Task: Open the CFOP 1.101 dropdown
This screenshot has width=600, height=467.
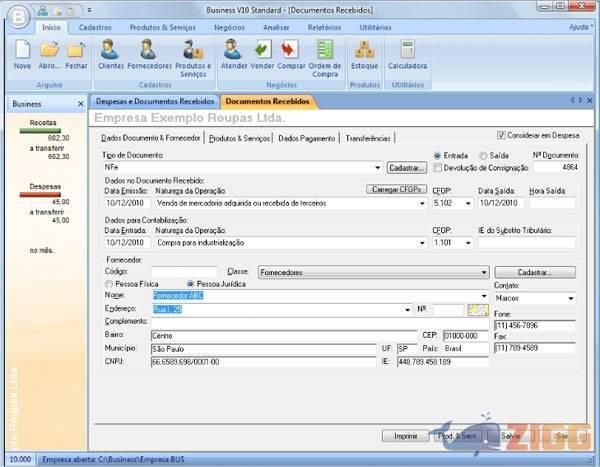Action: click(468, 243)
